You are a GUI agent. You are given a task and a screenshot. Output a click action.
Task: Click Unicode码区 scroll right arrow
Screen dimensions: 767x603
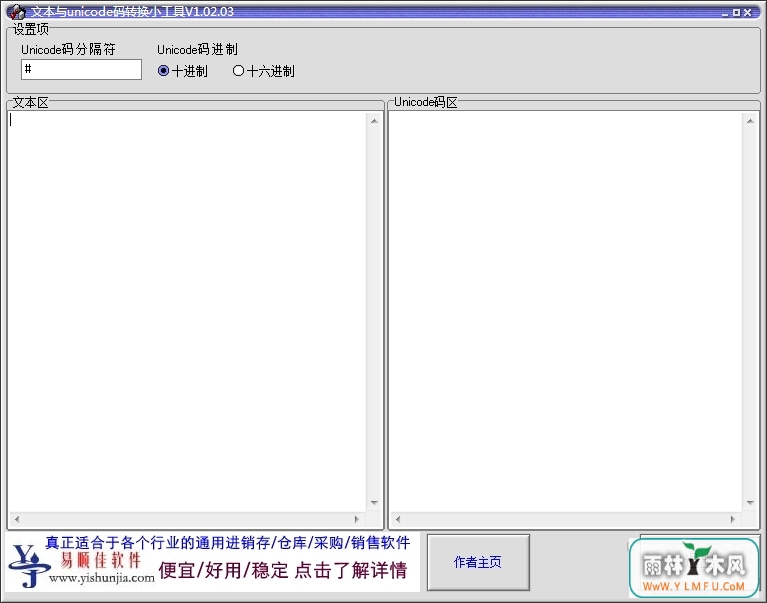click(732, 519)
